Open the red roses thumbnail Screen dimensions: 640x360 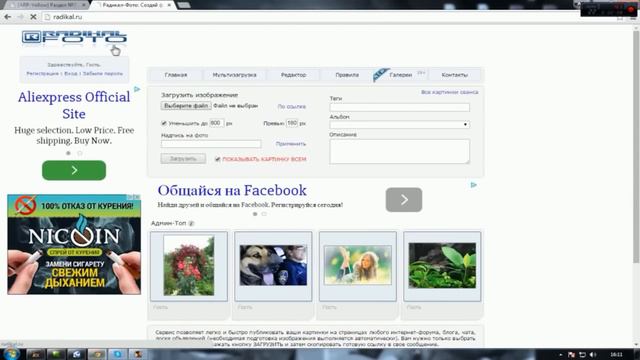point(189,266)
